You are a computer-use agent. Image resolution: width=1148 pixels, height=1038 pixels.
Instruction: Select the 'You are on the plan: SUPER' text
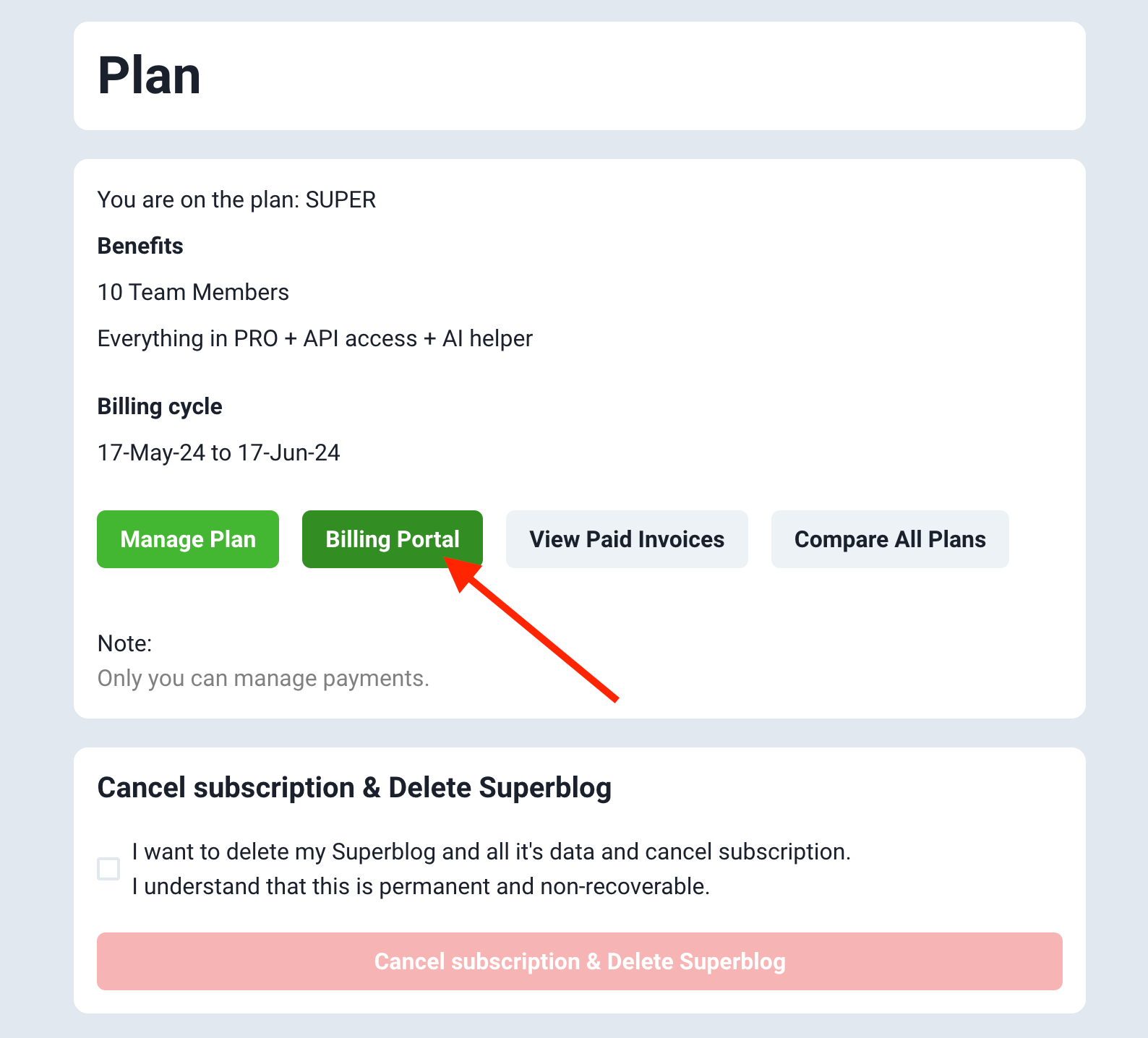(x=236, y=200)
